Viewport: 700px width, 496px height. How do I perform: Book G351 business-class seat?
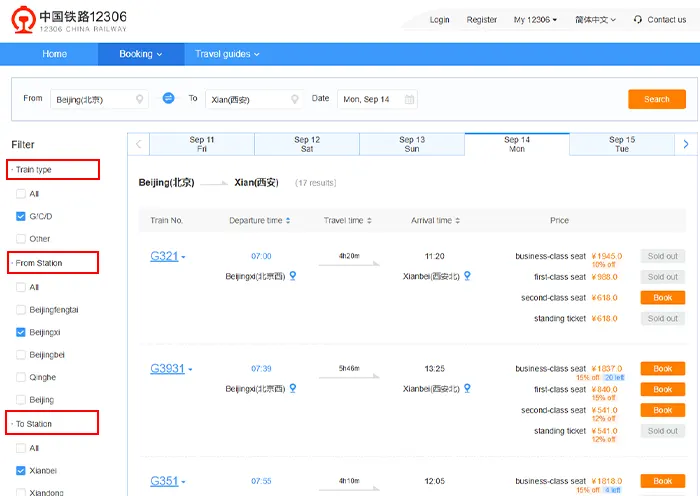coord(662,481)
